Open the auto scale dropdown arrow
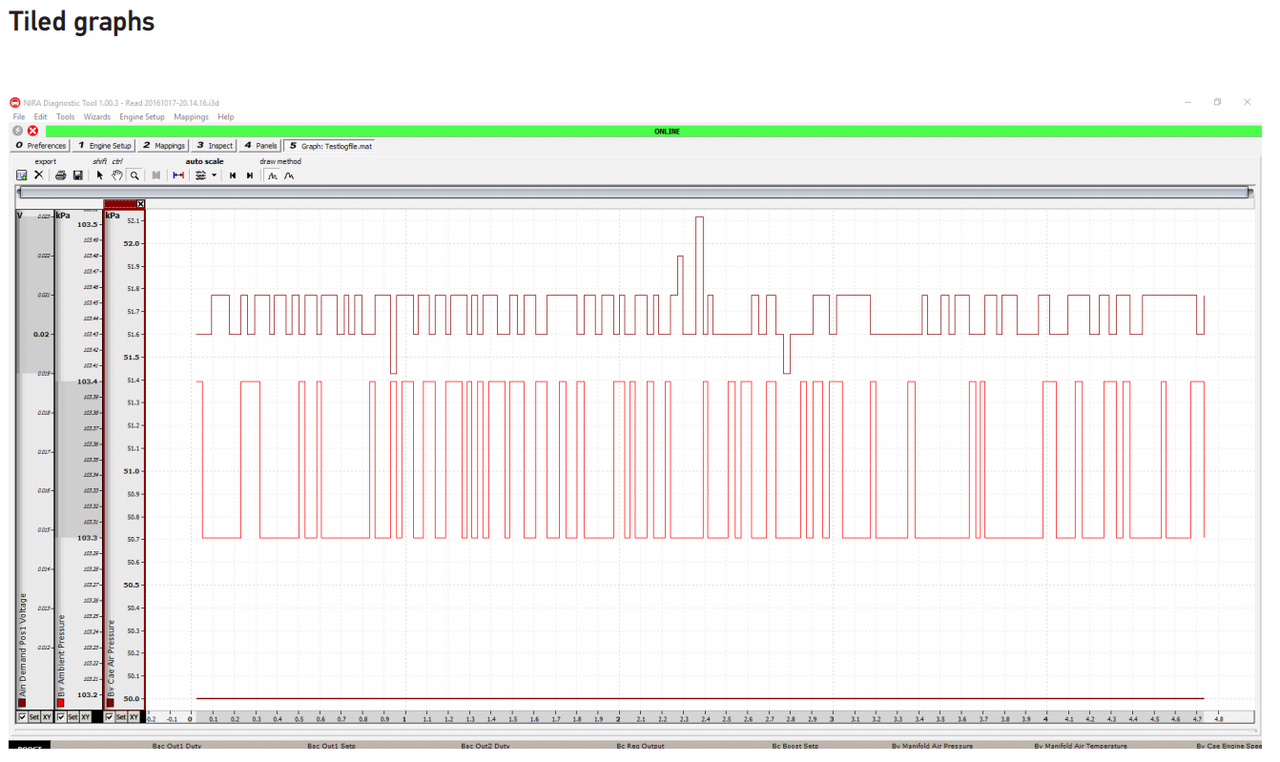 (214, 175)
